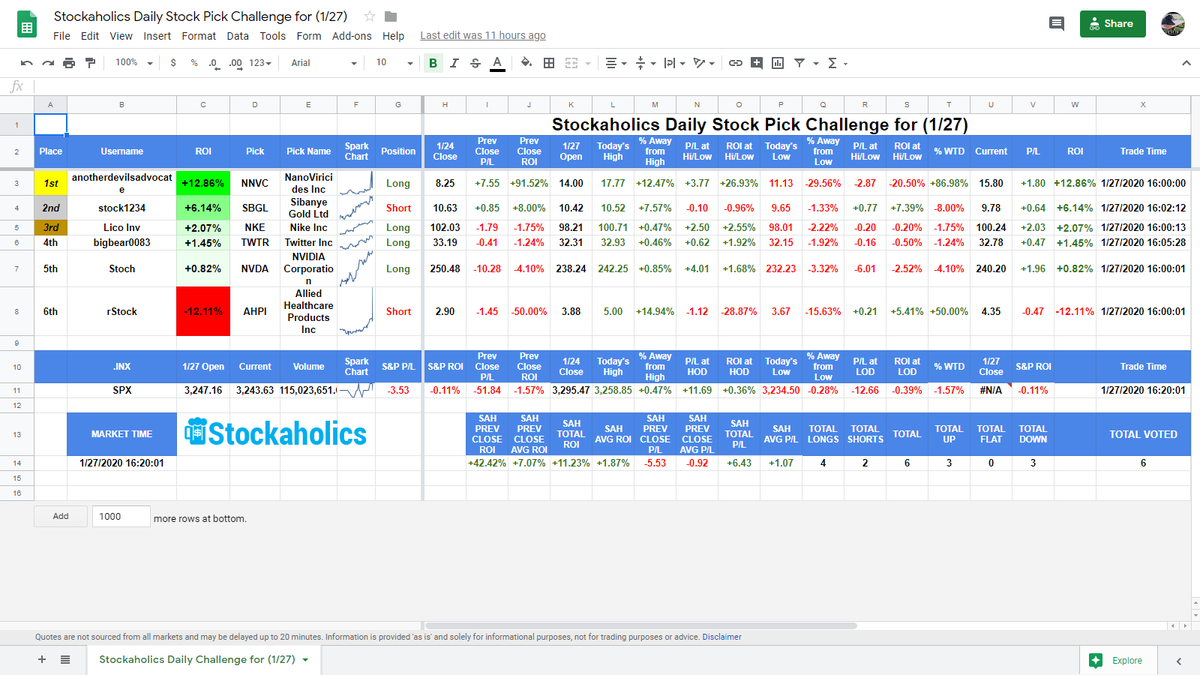The height and width of the screenshot is (675, 1200).
Task: Open the borders tool
Action: [549, 63]
